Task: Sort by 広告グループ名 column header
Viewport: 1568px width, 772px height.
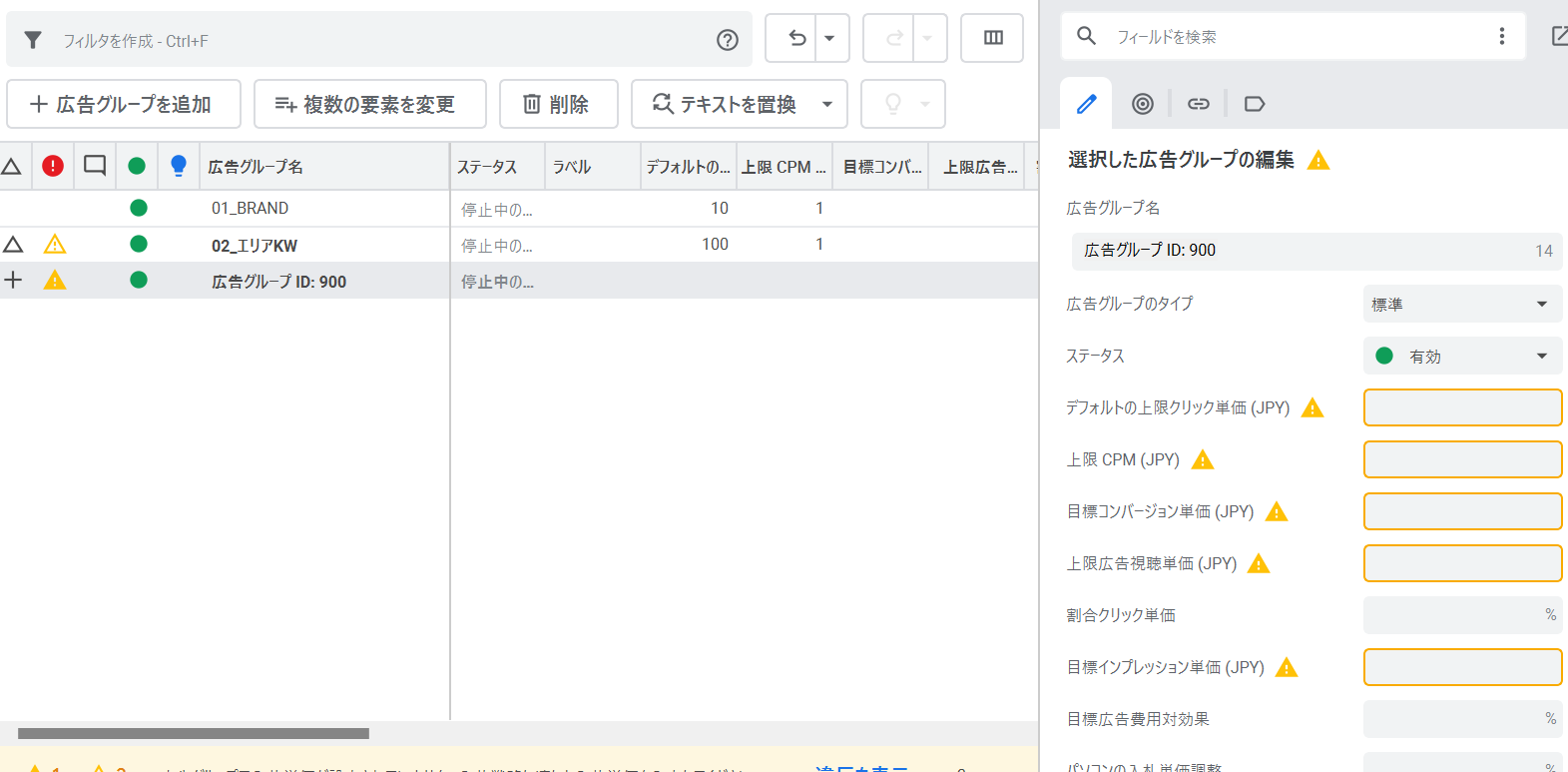Action: tap(324, 167)
